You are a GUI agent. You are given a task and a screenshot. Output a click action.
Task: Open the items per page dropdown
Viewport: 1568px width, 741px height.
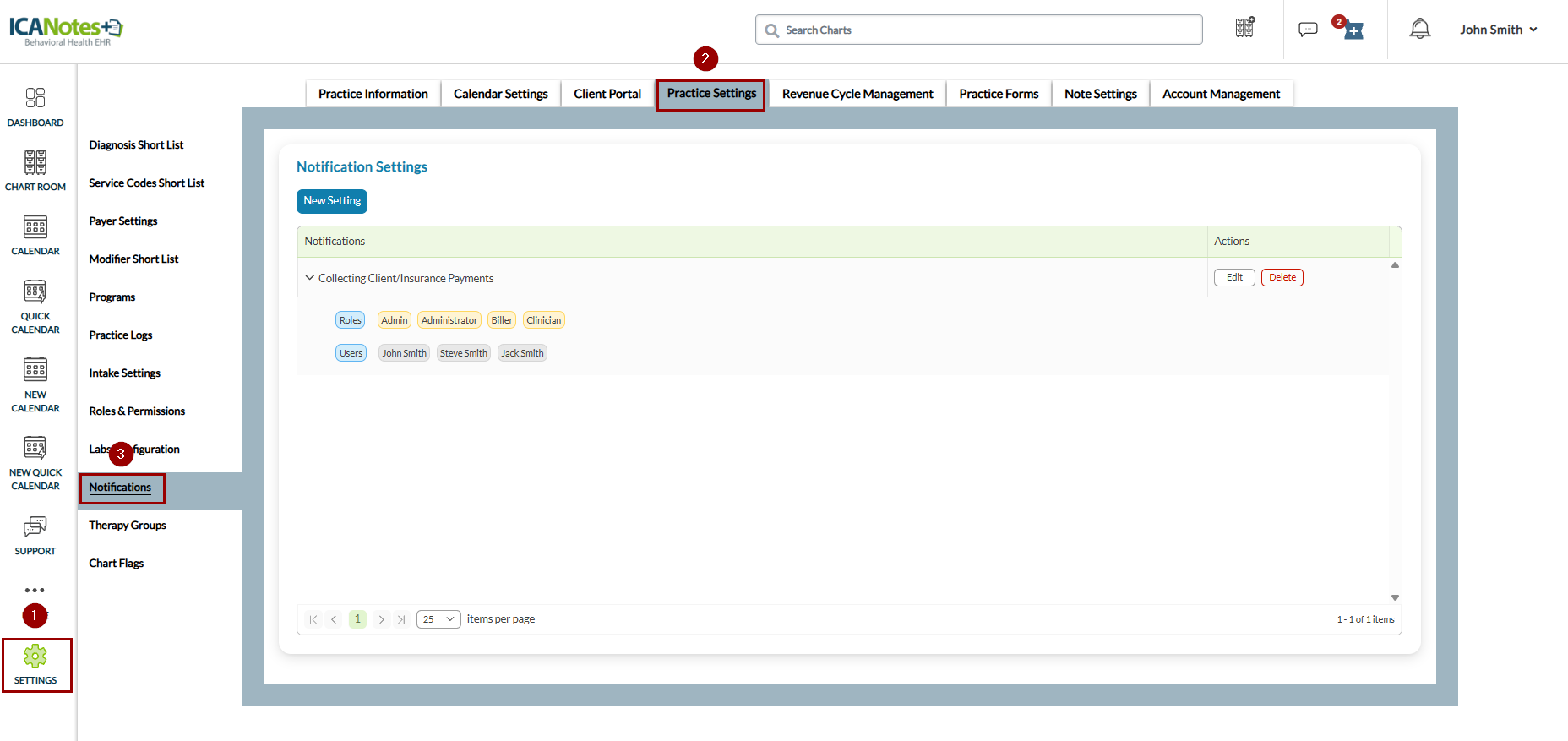[438, 619]
